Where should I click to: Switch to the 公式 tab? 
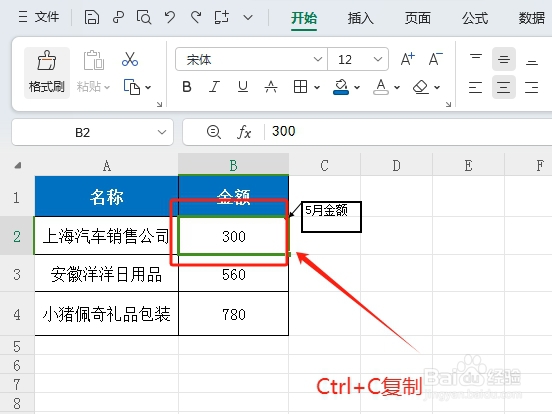[475, 18]
